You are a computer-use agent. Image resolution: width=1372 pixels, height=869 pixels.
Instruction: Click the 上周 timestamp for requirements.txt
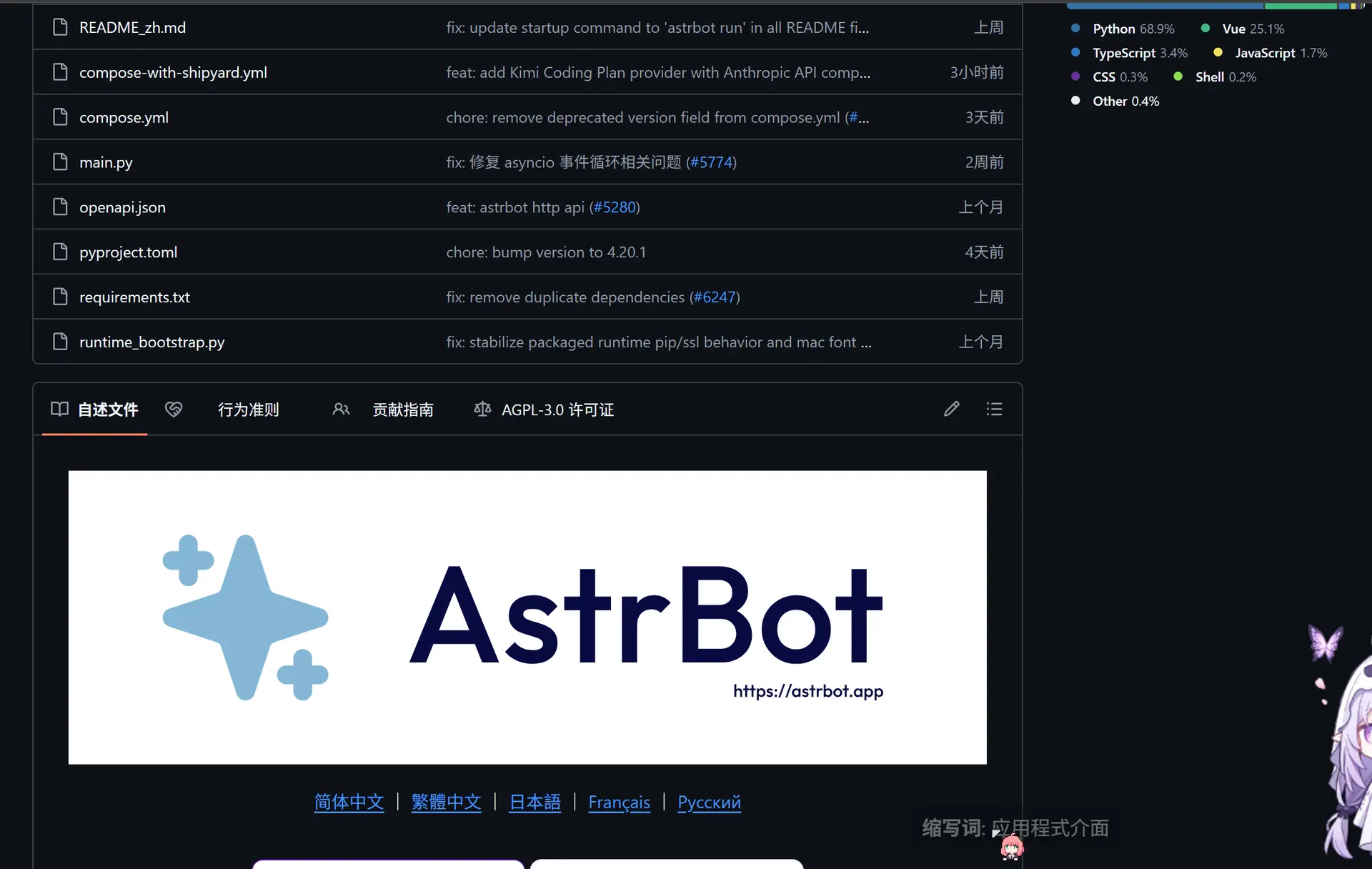tap(989, 297)
